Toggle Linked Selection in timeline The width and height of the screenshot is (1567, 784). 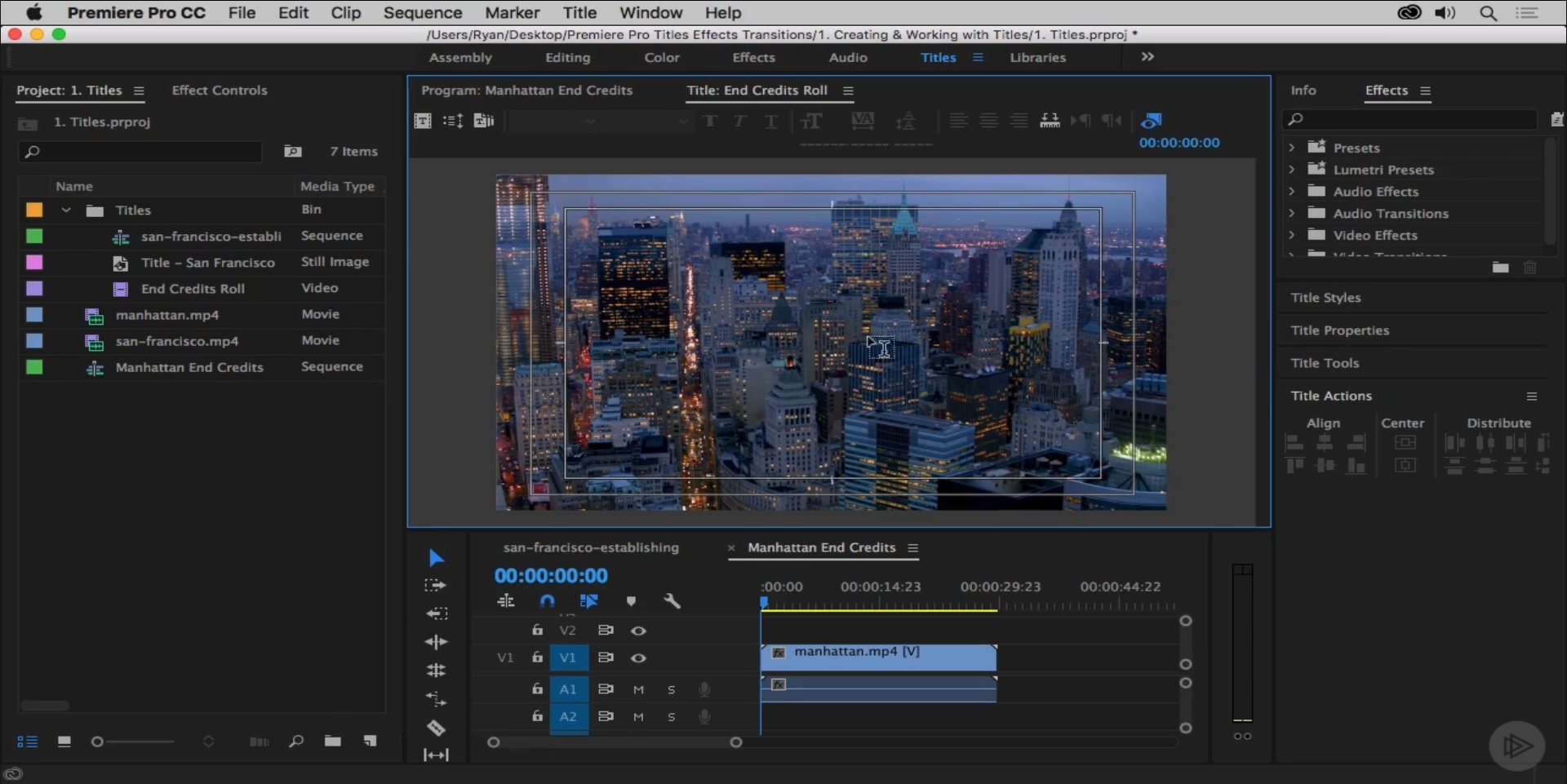point(588,601)
